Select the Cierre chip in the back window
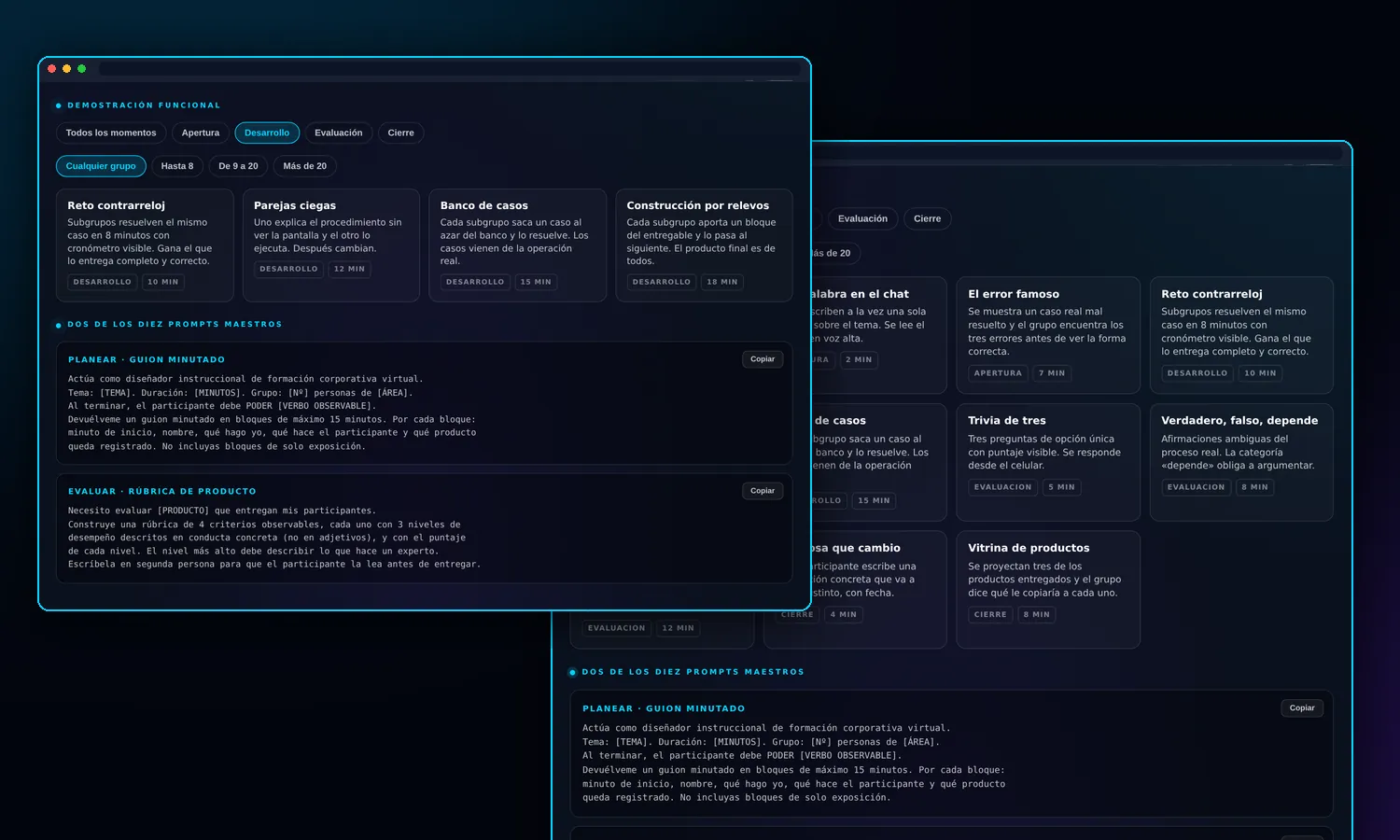1400x840 pixels. click(x=928, y=218)
